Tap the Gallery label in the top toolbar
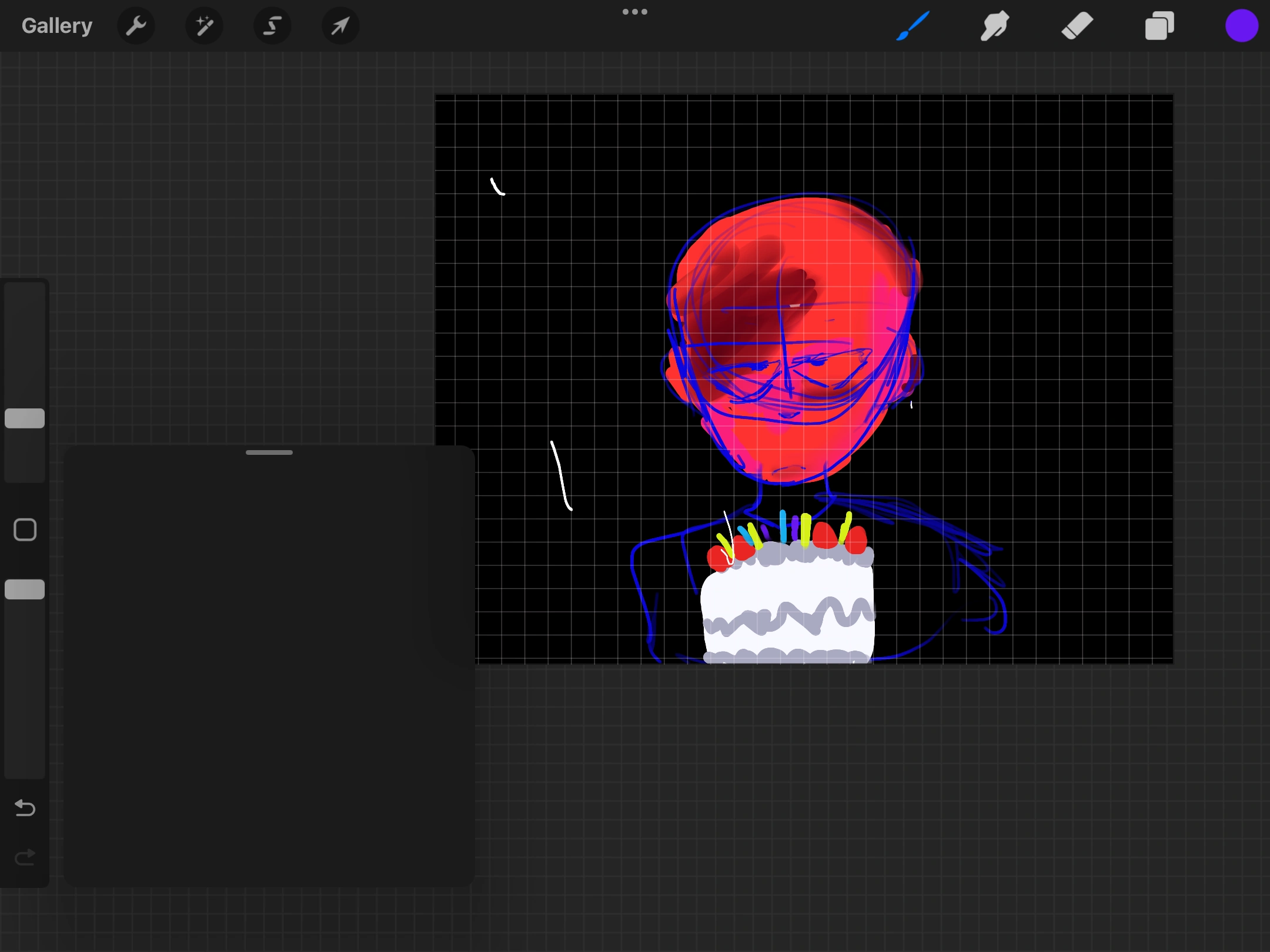 click(x=56, y=25)
